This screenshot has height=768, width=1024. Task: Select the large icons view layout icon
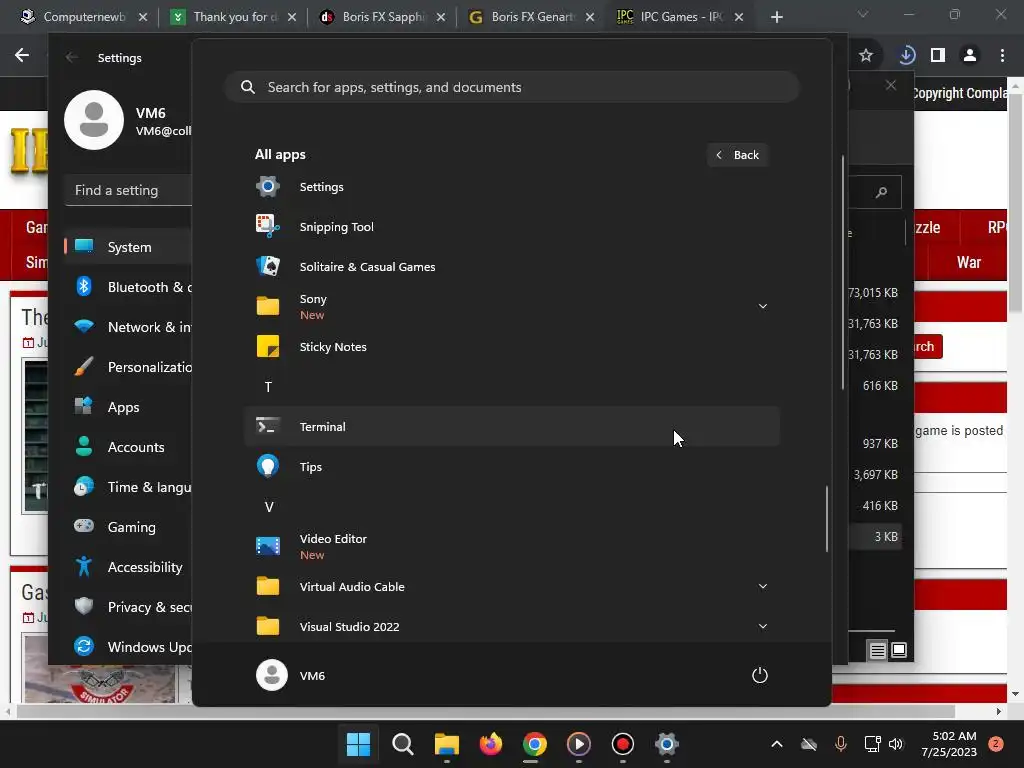(899, 650)
